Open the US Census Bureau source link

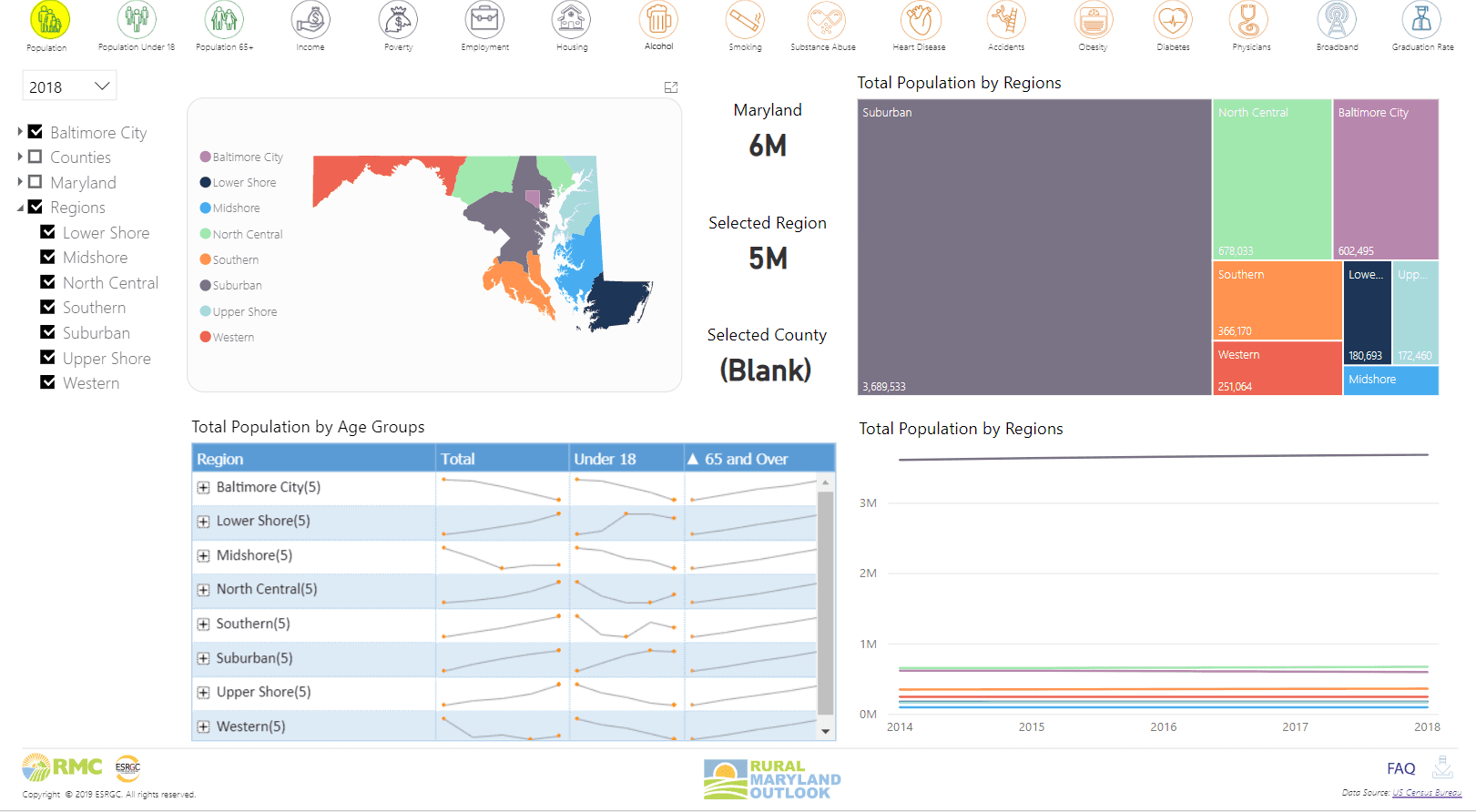[x=1426, y=793]
